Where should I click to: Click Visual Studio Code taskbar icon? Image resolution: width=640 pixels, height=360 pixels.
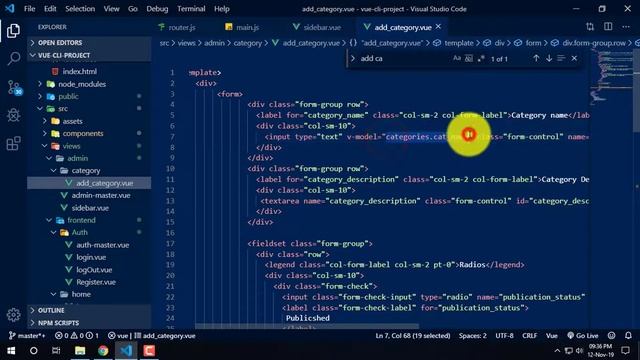[x=126, y=351]
